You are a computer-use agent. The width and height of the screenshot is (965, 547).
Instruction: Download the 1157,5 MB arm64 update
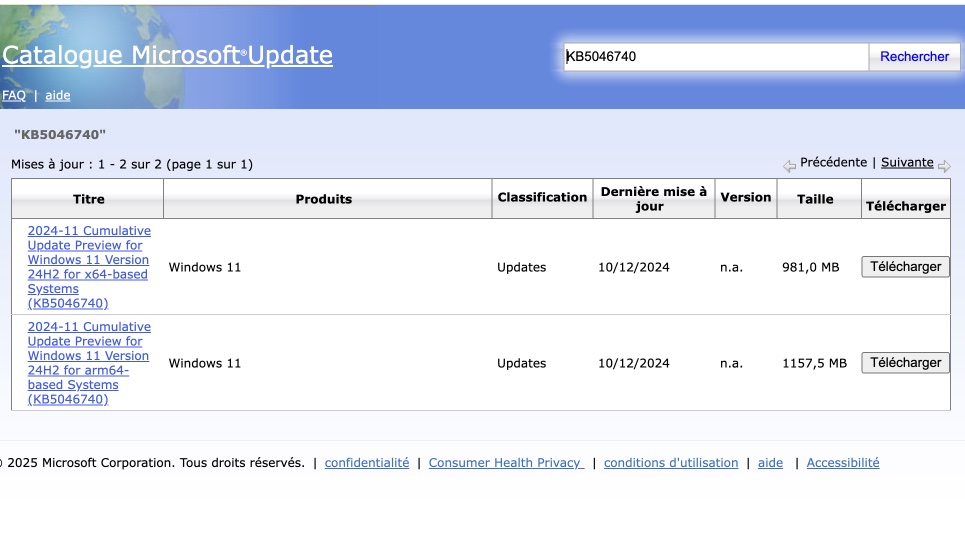[x=905, y=363]
